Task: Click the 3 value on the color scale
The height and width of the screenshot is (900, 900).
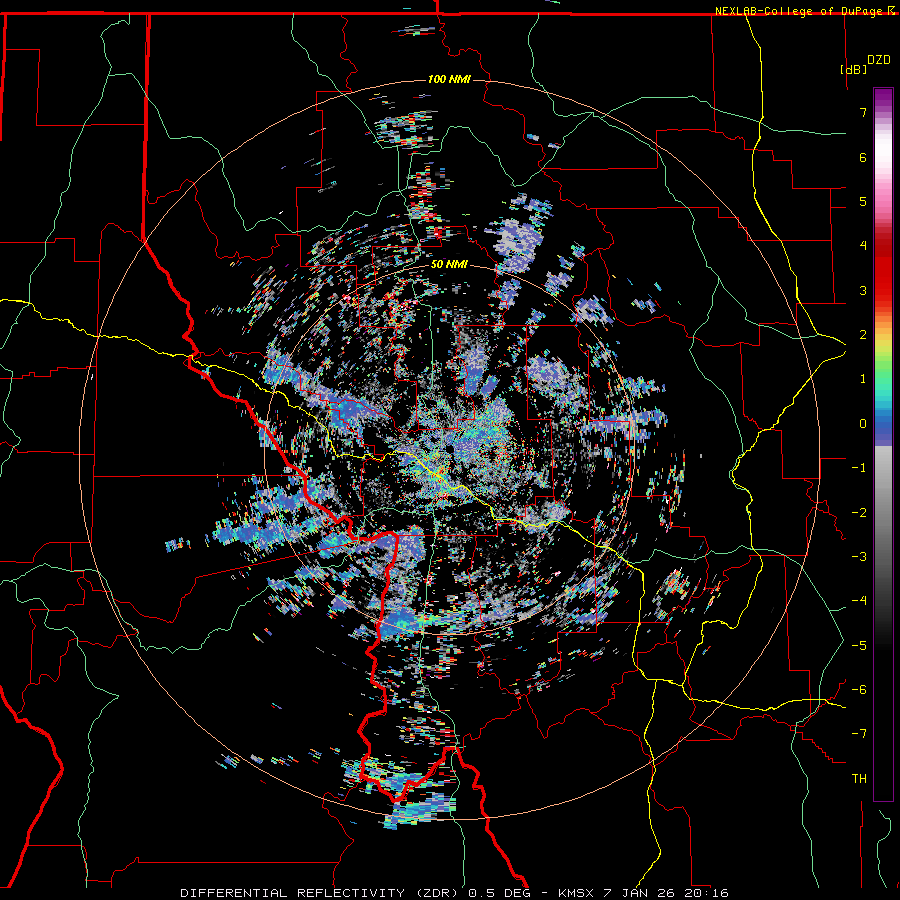Action: click(863, 290)
